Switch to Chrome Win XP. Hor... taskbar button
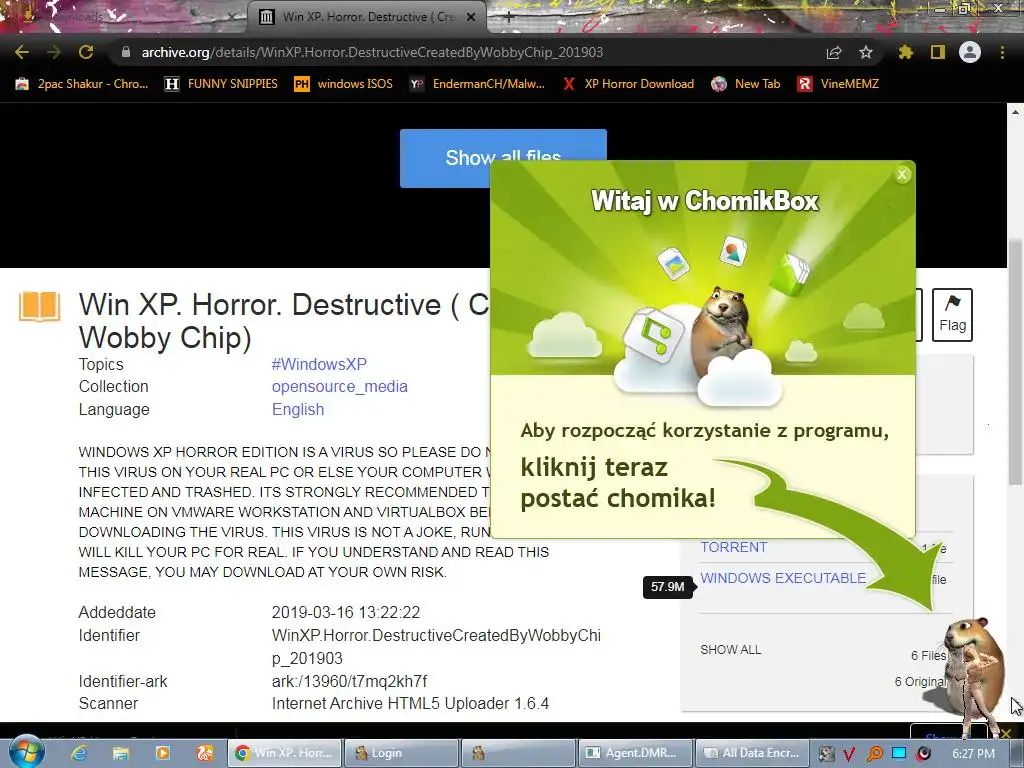The width and height of the screenshot is (1024, 768). pos(284,753)
